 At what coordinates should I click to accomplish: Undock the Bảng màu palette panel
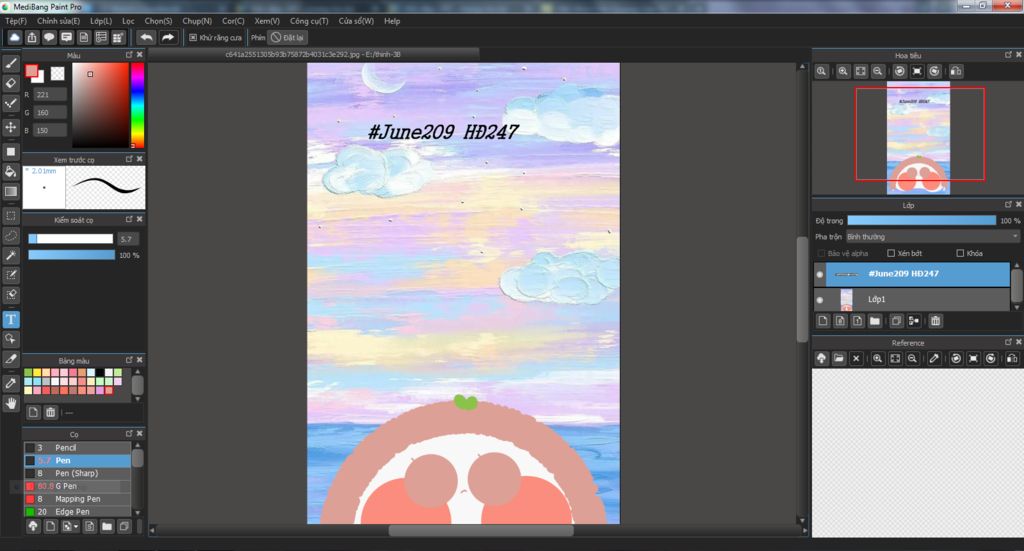click(129, 360)
